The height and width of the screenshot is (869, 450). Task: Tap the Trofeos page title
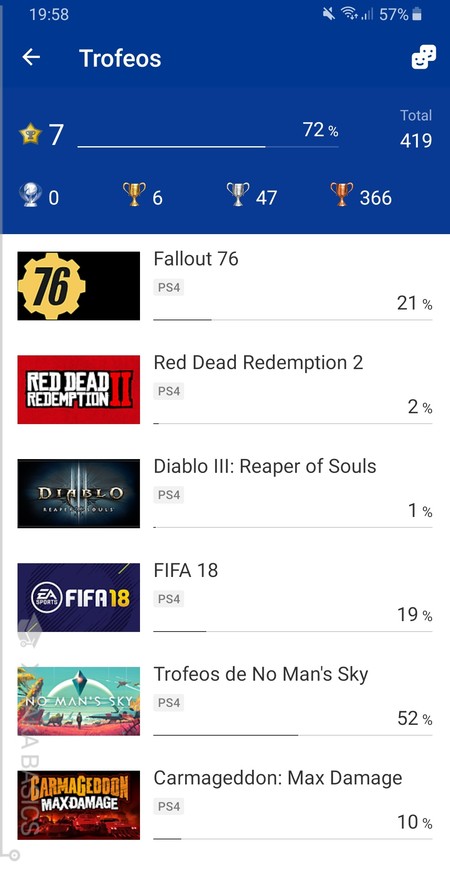coord(120,58)
